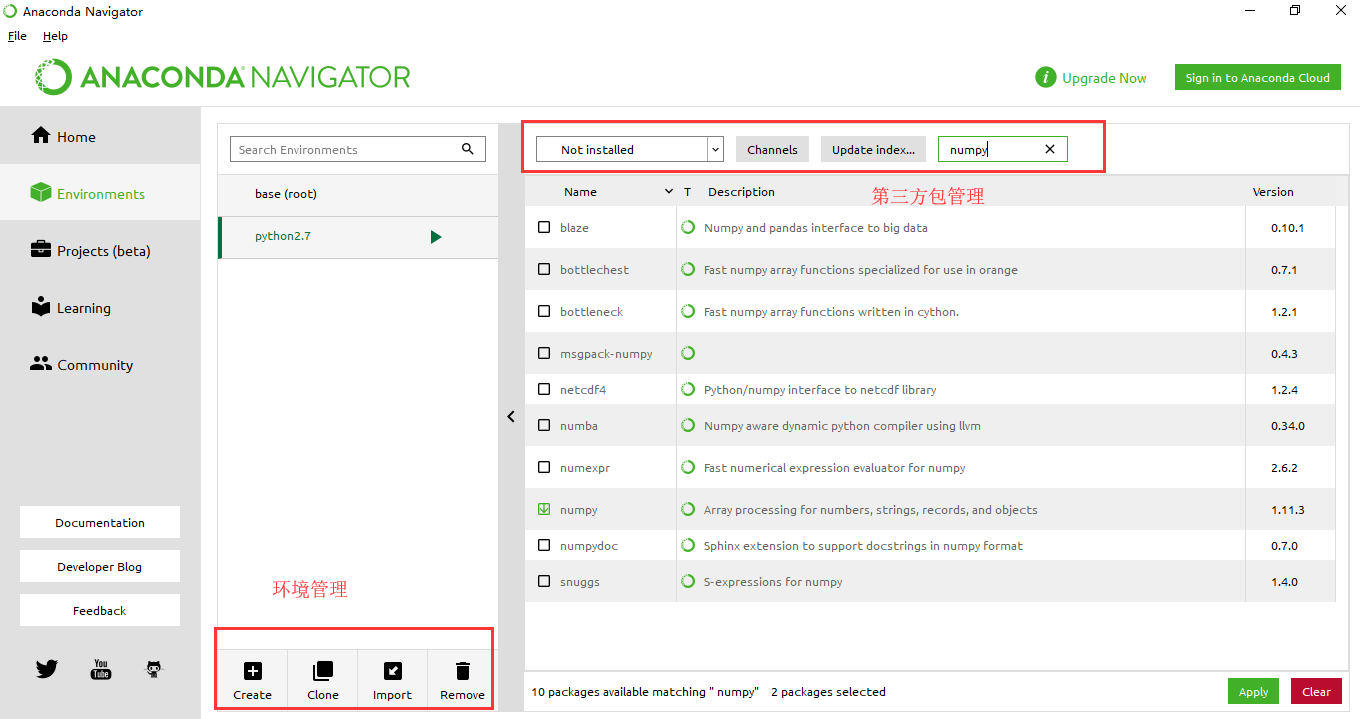
Task: Open the Learning tab
Action: tap(100, 307)
